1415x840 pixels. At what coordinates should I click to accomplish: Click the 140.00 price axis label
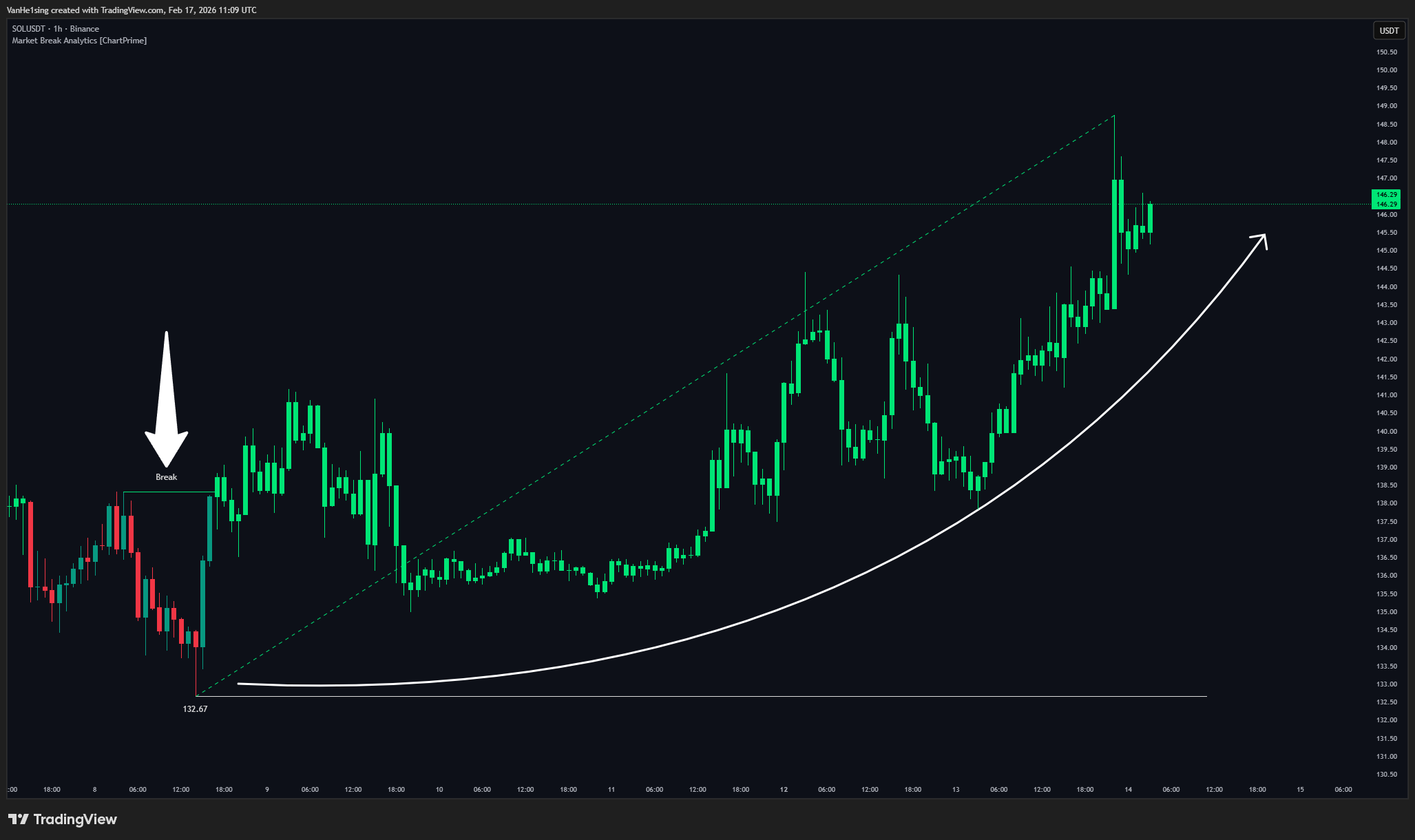(1387, 432)
